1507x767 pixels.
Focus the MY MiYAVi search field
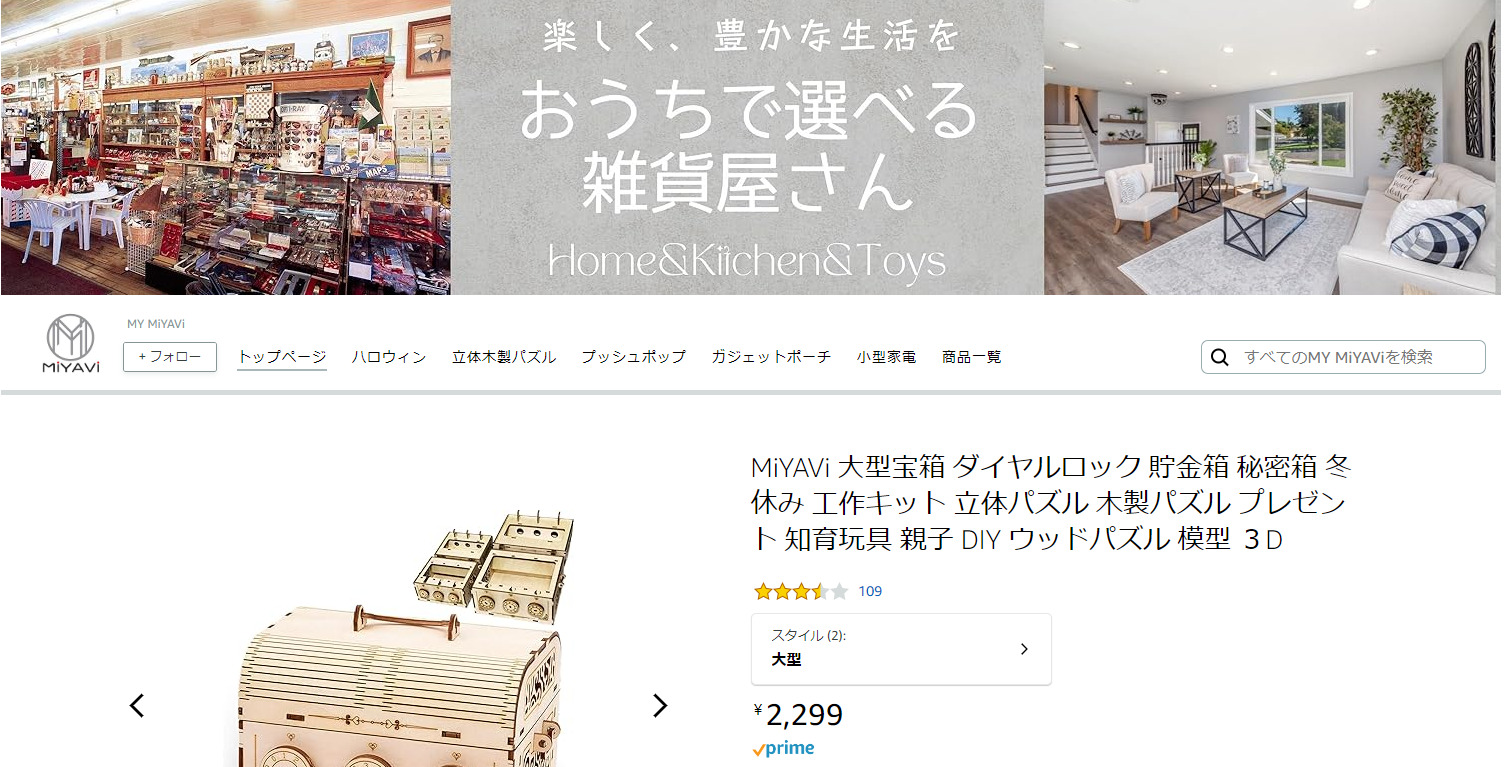[1343, 357]
